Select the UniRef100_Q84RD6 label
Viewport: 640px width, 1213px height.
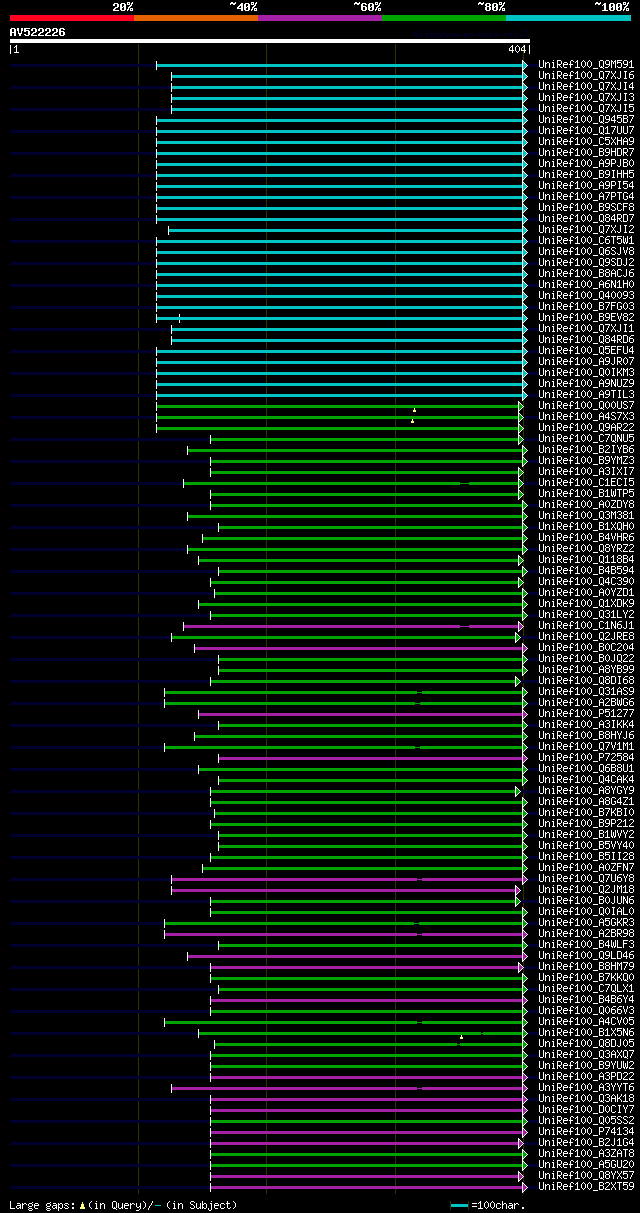click(x=586, y=340)
